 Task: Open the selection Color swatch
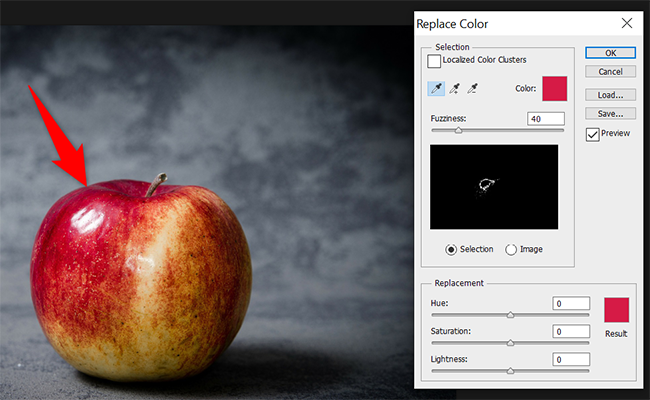coord(555,88)
